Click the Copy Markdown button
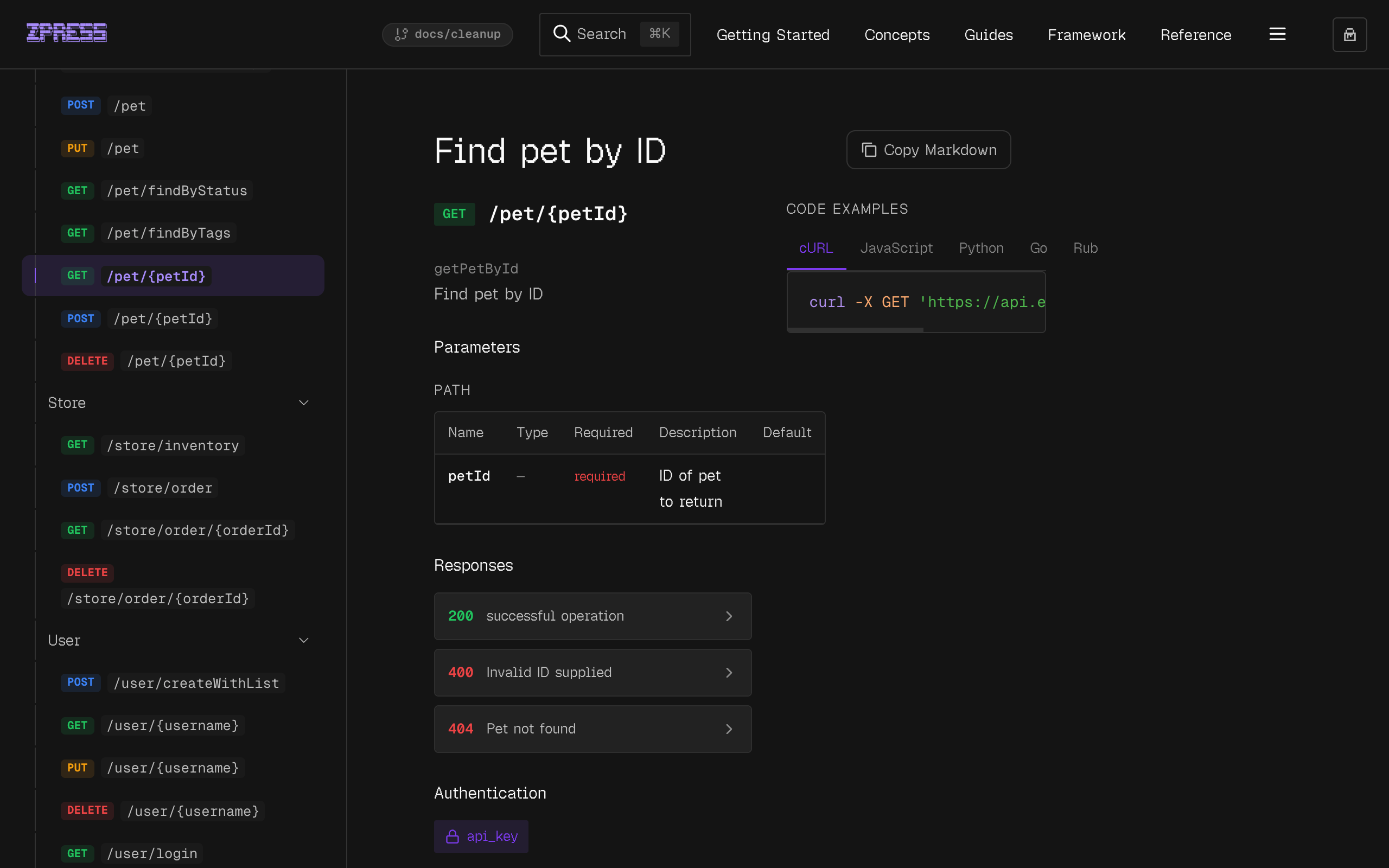 point(928,150)
